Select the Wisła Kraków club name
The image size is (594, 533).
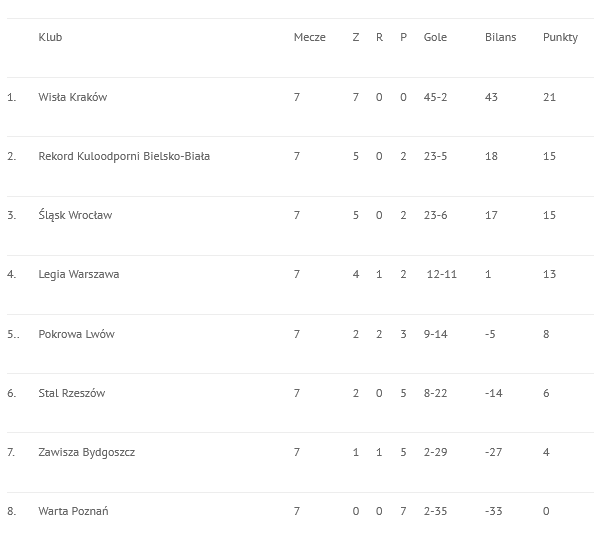pyautogui.click(x=73, y=97)
